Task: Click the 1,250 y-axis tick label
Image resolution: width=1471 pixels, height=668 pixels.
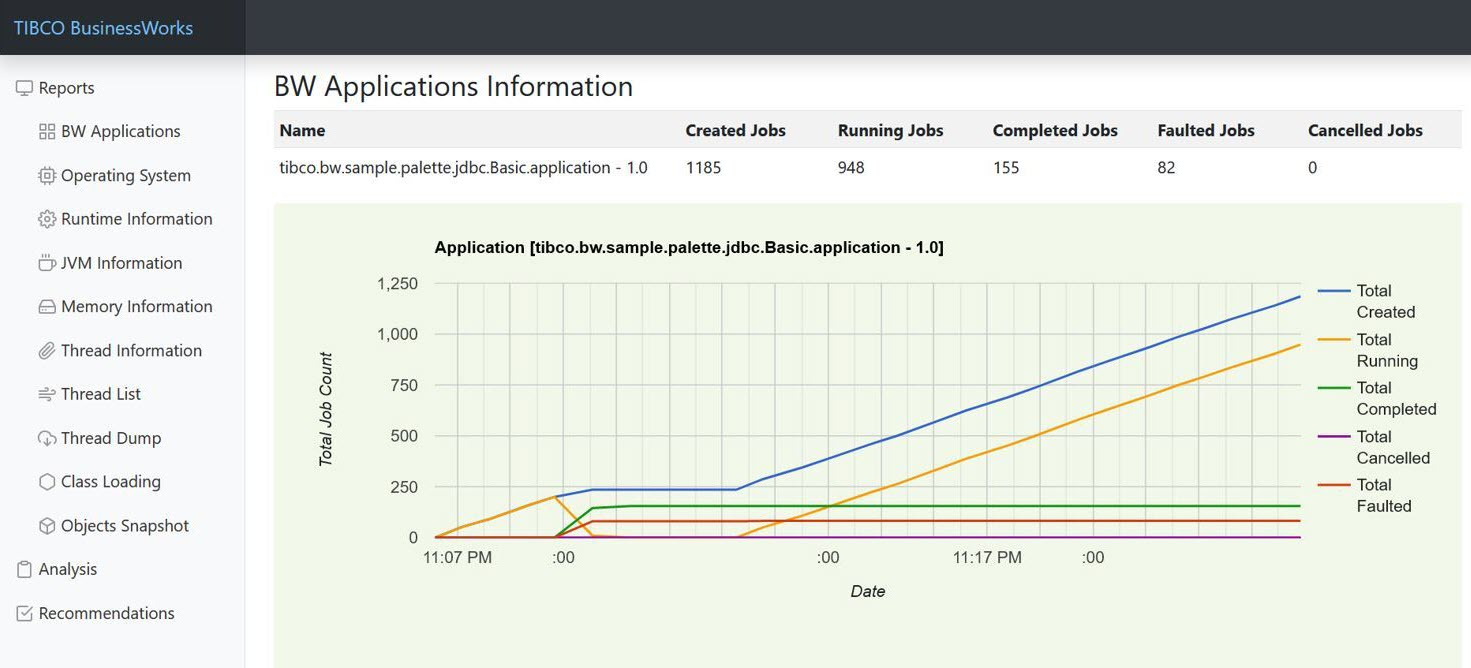Action: [x=397, y=284]
